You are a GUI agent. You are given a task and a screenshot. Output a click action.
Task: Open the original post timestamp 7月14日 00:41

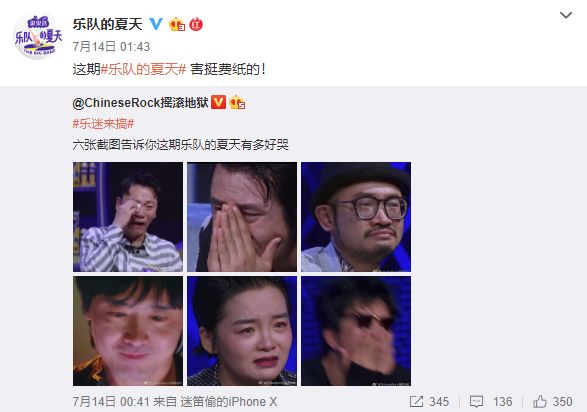(x=111, y=402)
